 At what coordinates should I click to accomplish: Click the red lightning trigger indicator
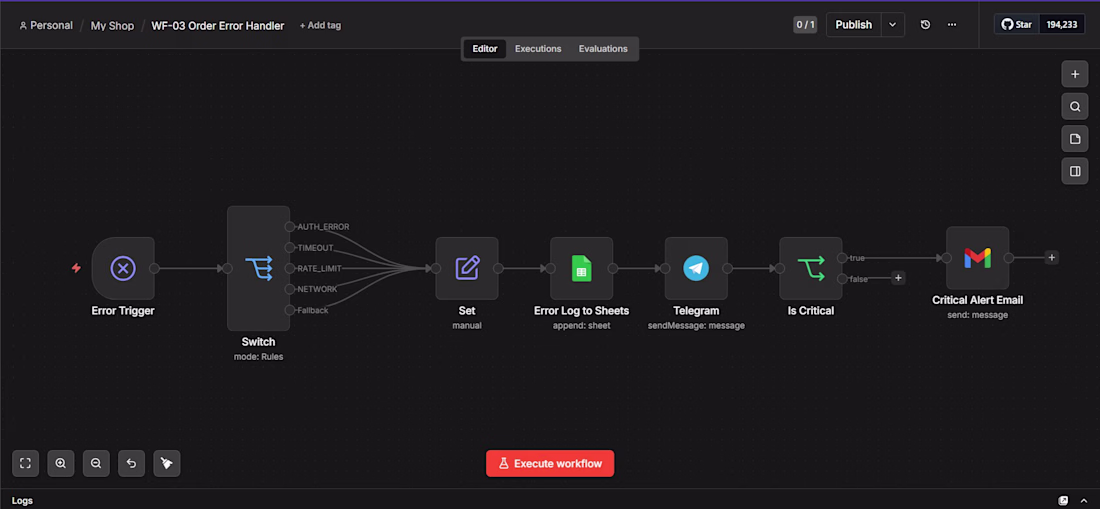[x=76, y=268]
